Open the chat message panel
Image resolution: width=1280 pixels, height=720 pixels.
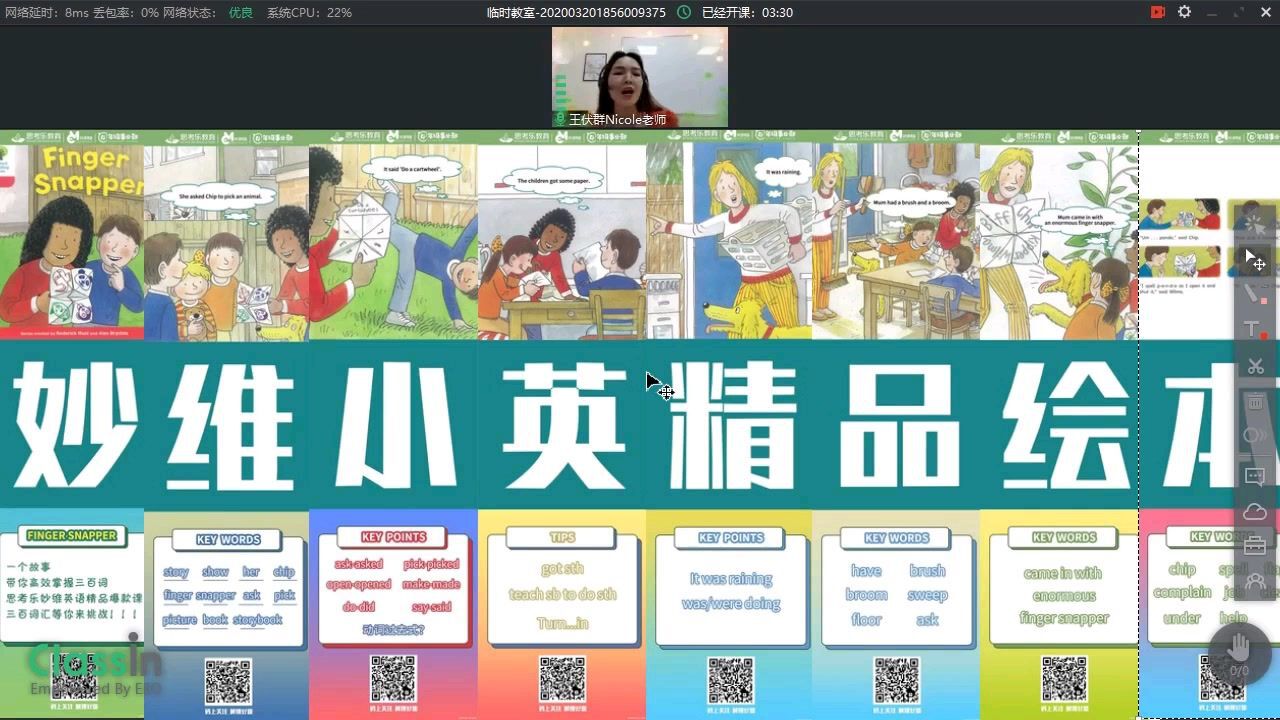[x=1255, y=477]
